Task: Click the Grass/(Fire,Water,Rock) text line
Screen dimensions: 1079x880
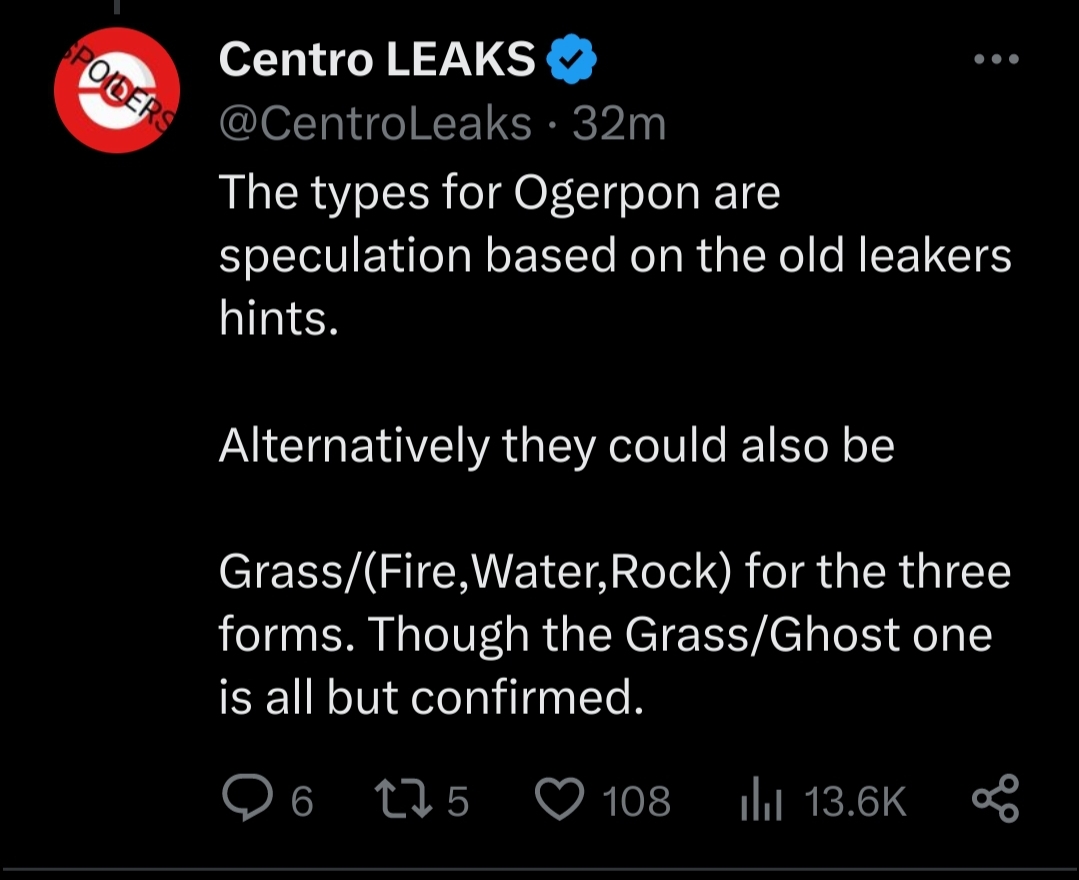Action: (614, 574)
